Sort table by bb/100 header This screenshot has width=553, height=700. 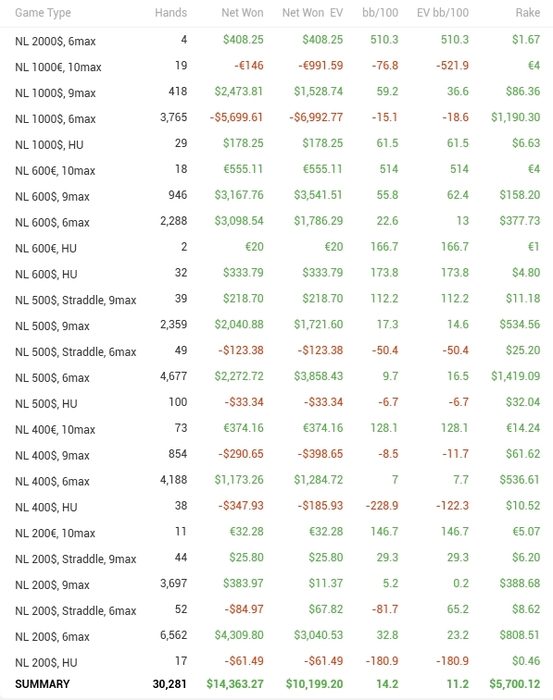tap(380, 13)
